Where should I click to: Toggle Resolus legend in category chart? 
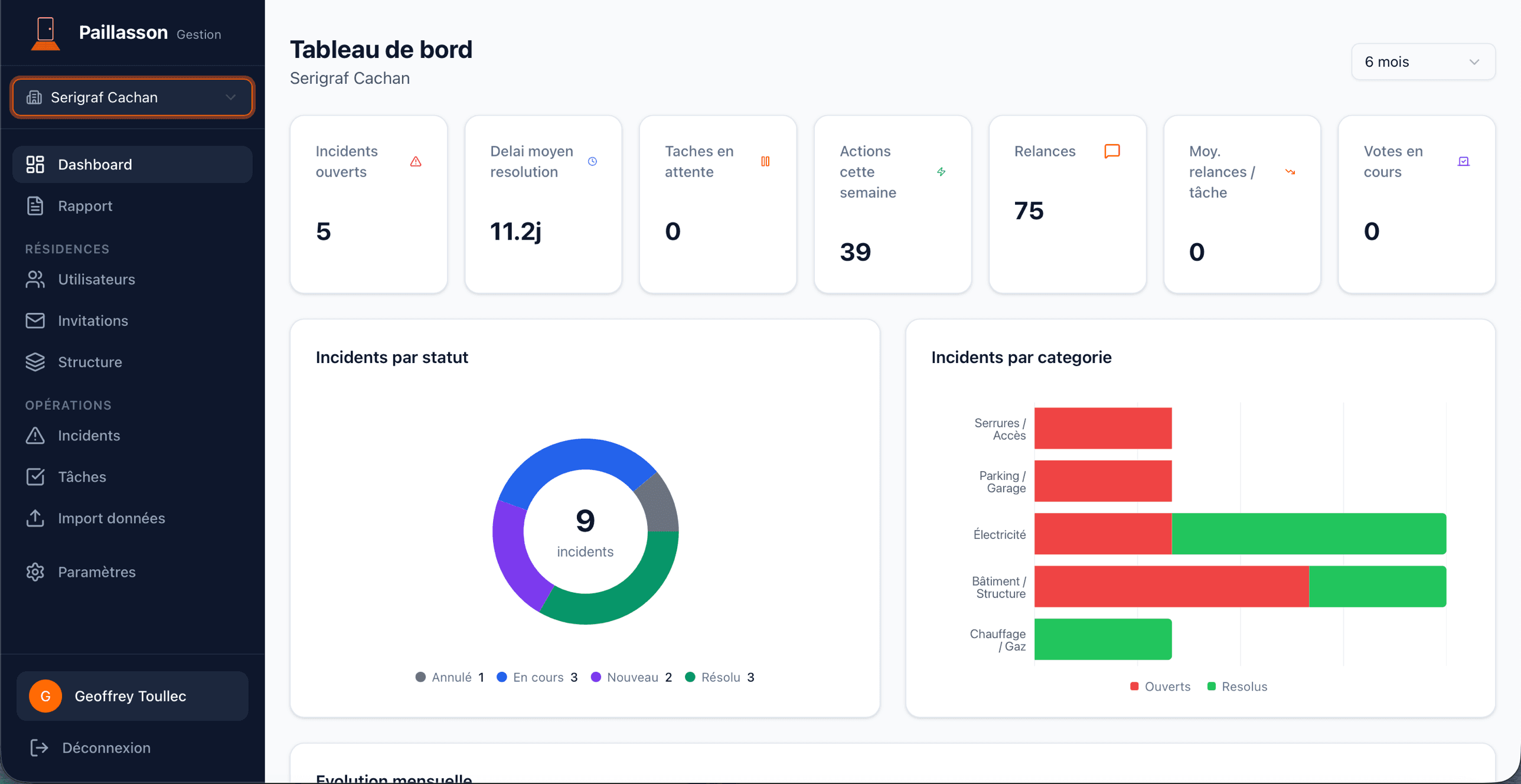tap(1238, 686)
